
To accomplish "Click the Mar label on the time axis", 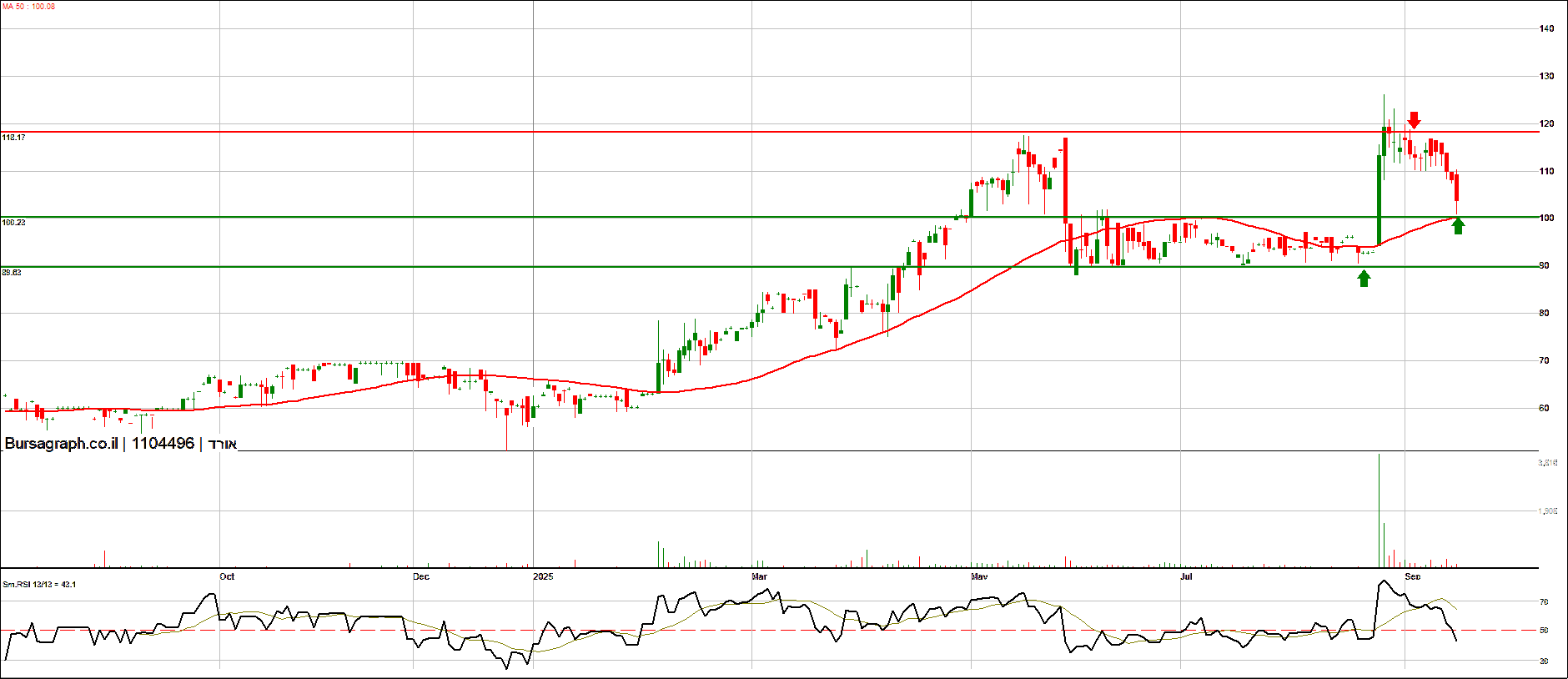I will [759, 576].
